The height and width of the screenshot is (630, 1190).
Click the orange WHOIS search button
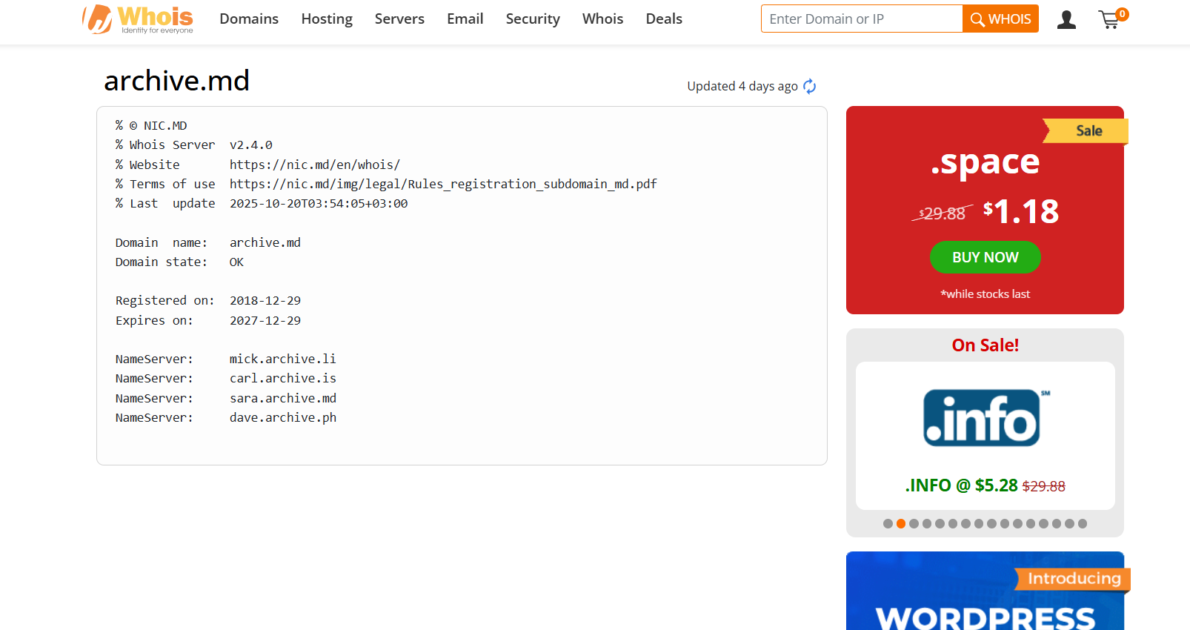coord(1000,19)
